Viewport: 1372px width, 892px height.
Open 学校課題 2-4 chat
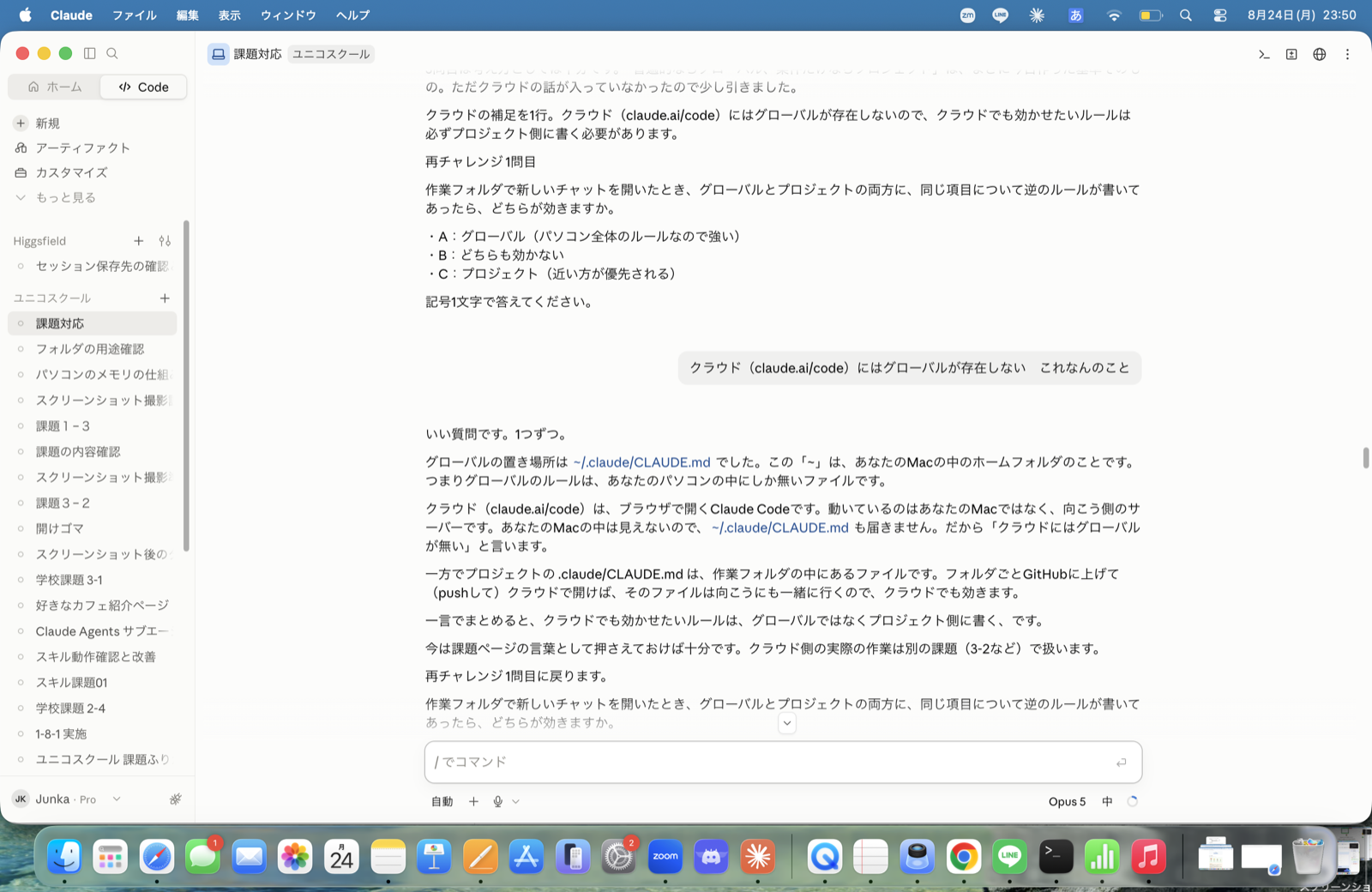click(x=93, y=708)
